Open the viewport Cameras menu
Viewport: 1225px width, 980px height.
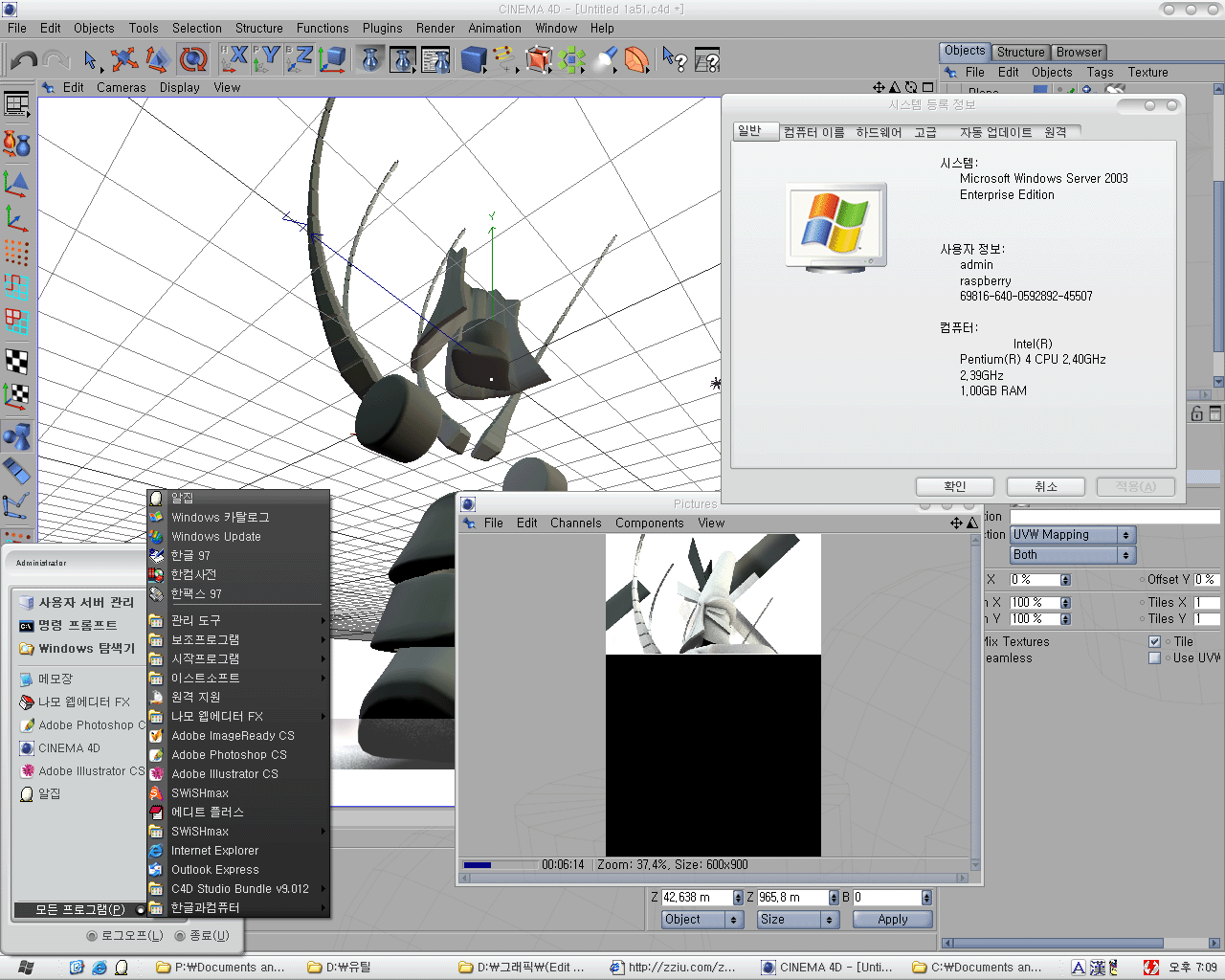122,87
